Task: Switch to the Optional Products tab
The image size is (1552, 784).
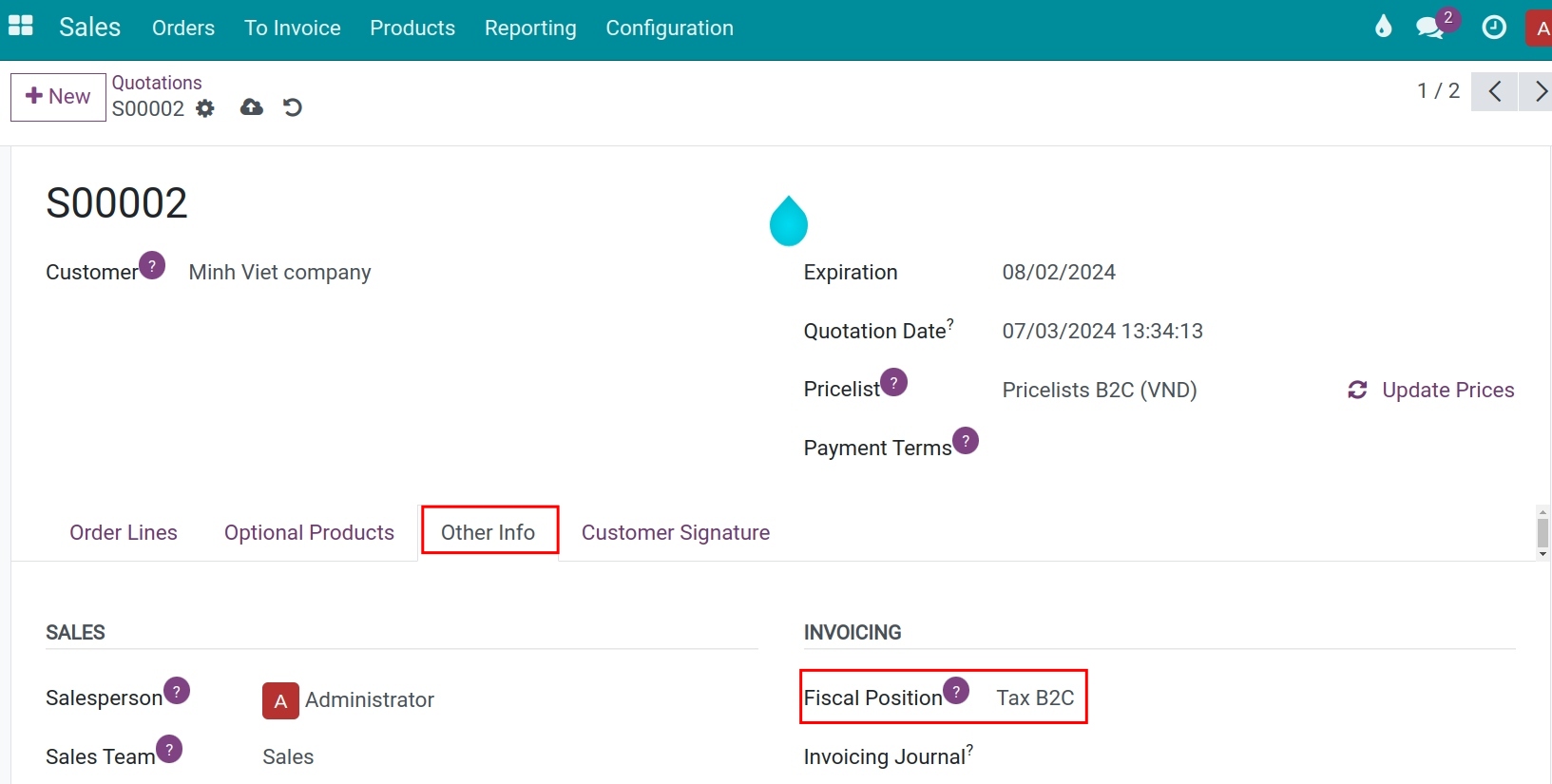Action: [309, 533]
